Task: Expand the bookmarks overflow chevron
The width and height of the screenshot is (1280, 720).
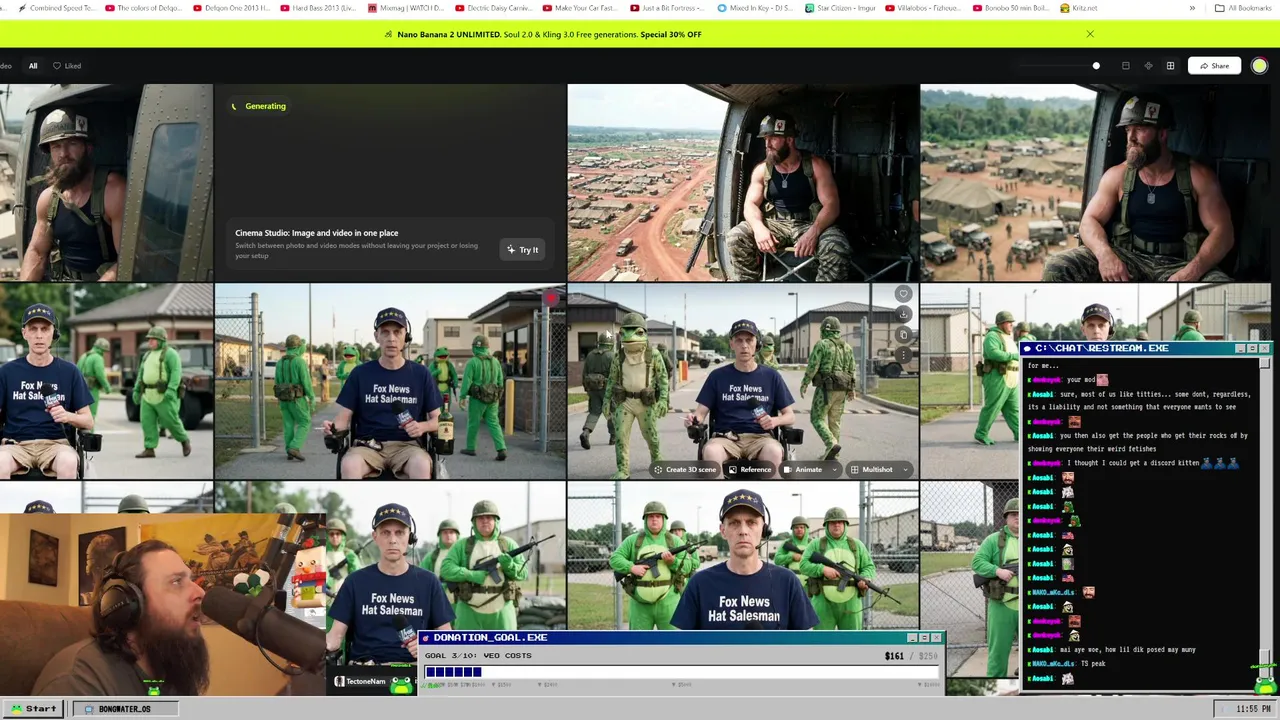Action: (x=1192, y=8)
